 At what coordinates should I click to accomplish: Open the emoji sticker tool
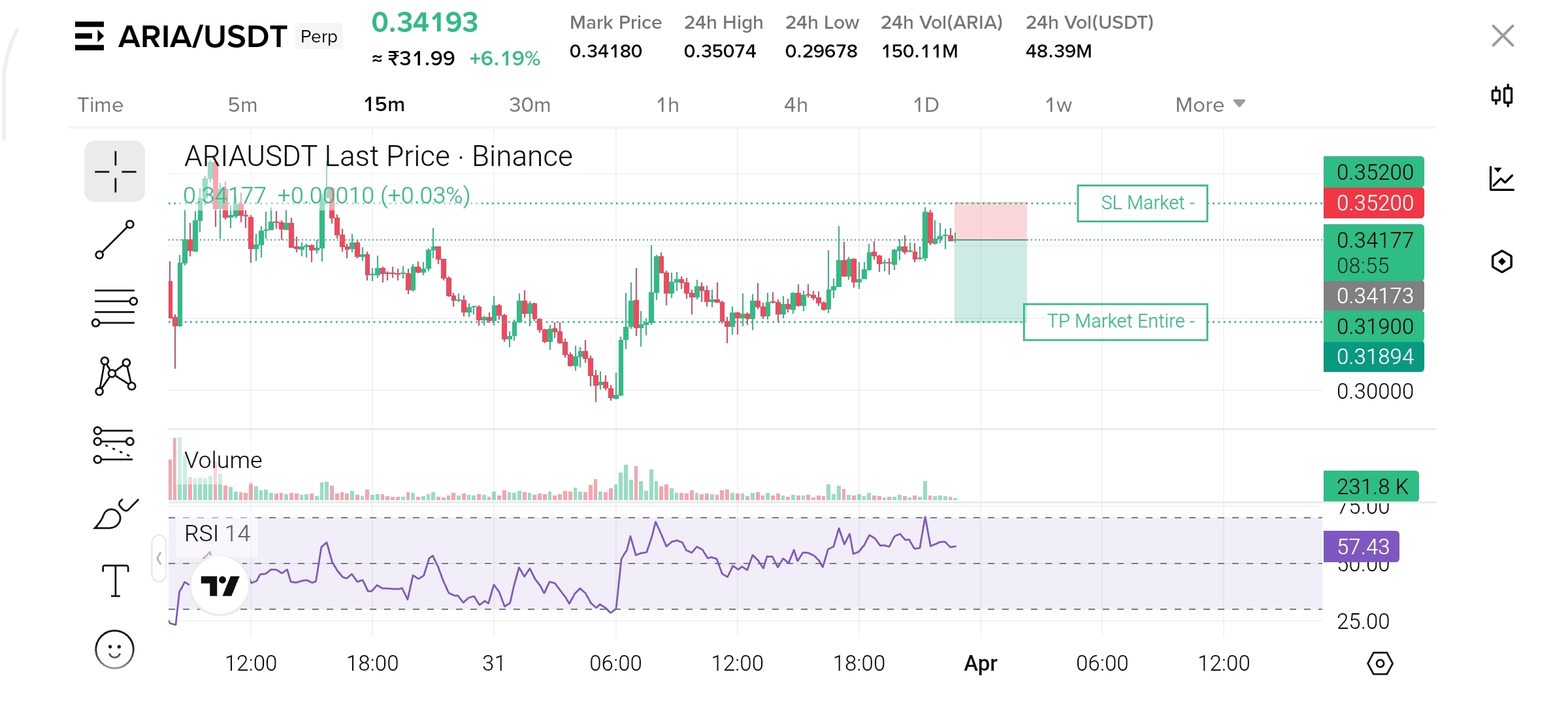coord(114,649)
